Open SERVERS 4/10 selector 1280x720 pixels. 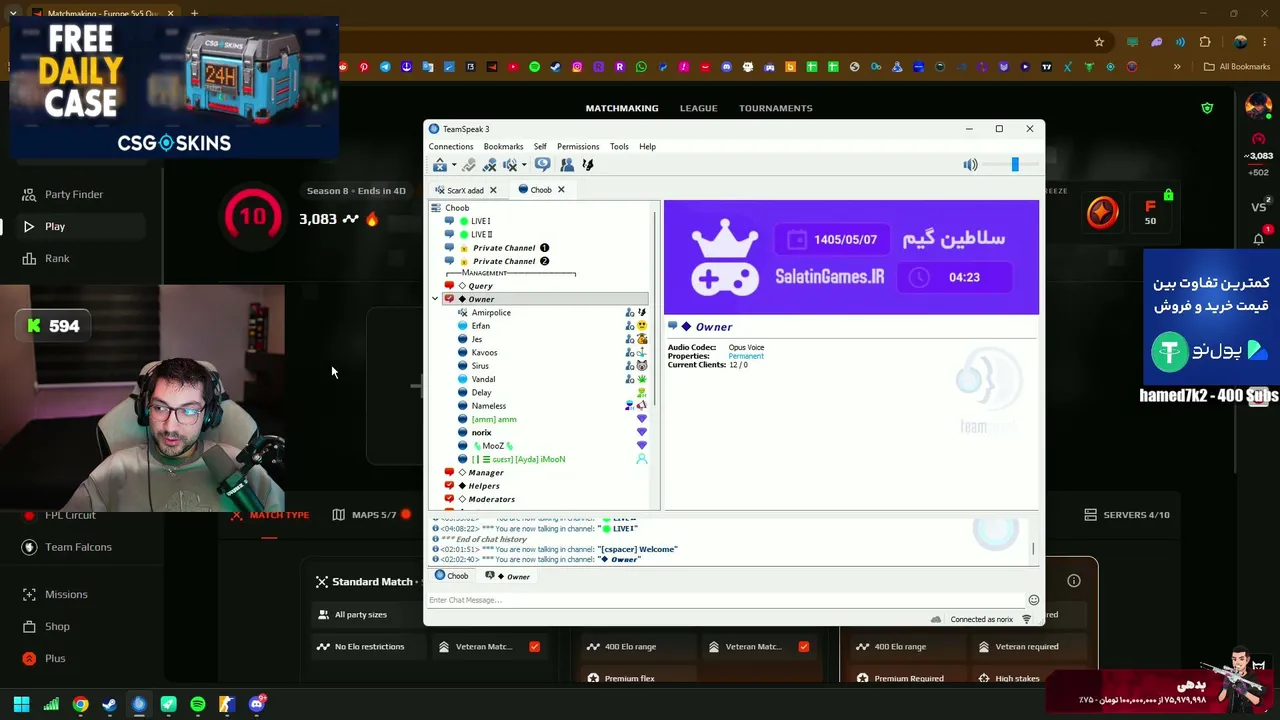pyautogui.click(x=1127, y=515)
